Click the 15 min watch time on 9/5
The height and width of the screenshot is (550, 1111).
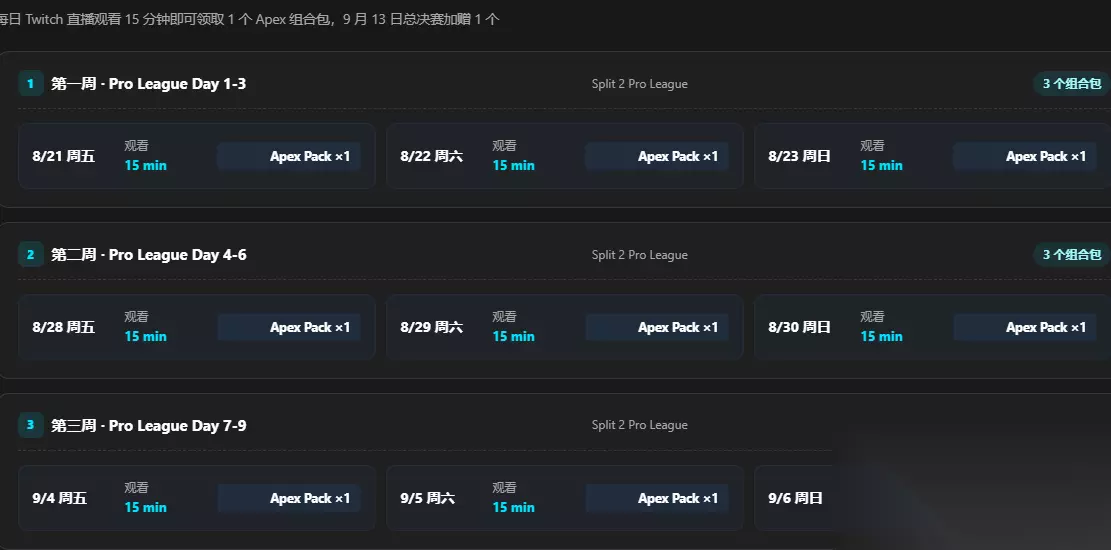tap(514, 507)
